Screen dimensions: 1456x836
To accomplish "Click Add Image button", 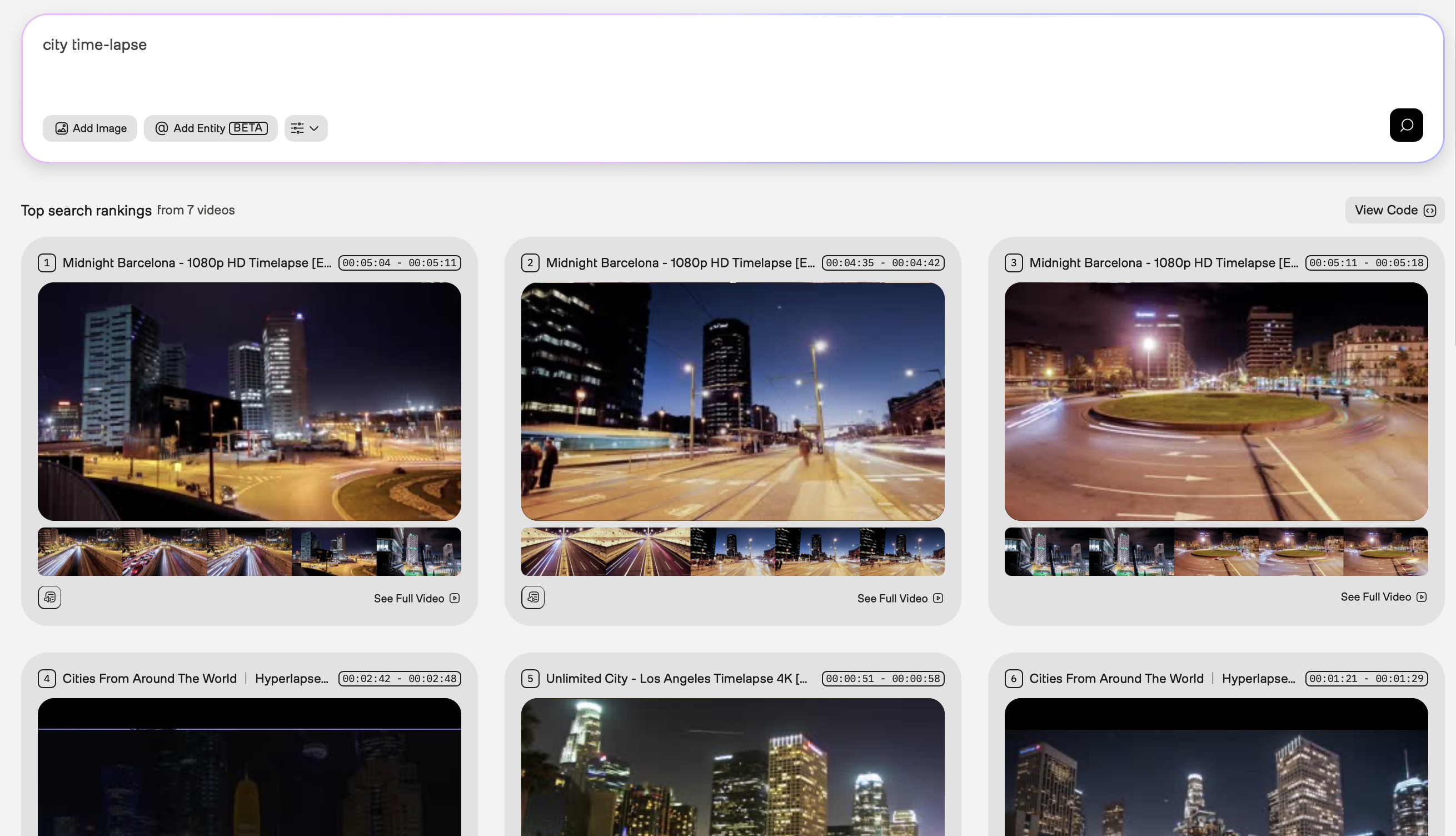I will tap(90, 128).
